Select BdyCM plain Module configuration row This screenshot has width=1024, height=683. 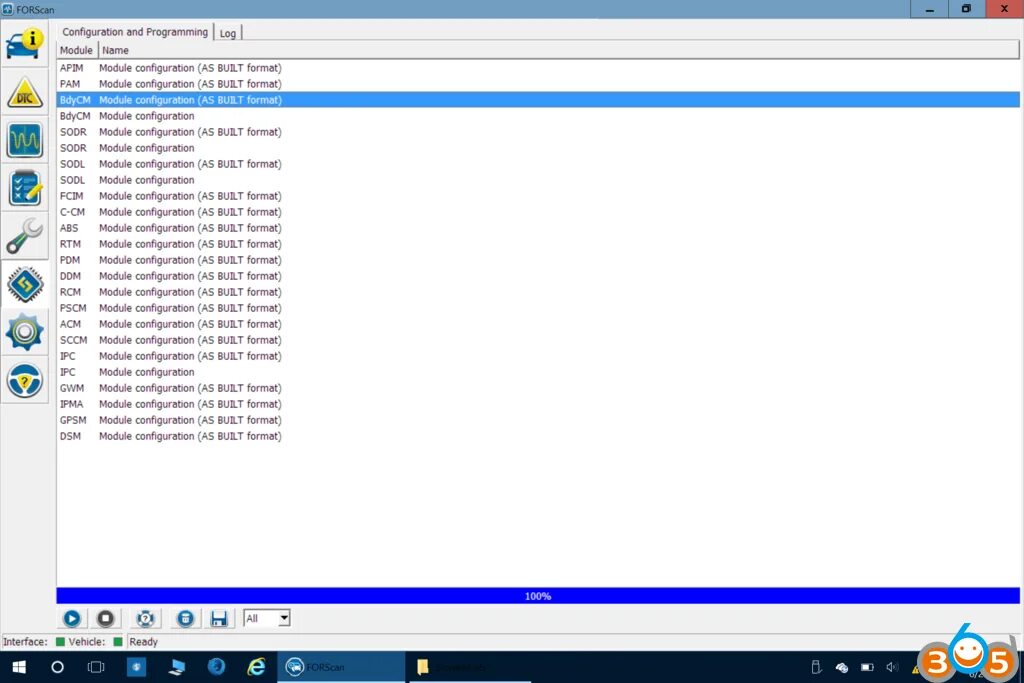point(538,116)
